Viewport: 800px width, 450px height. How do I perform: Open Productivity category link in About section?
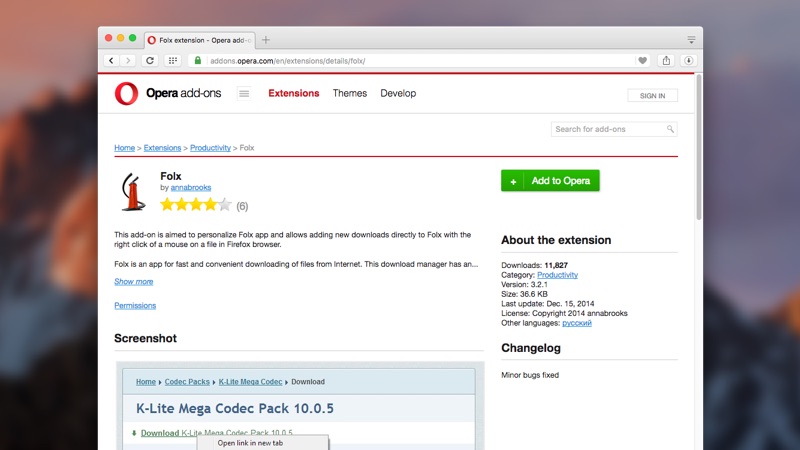coord(557,274)
